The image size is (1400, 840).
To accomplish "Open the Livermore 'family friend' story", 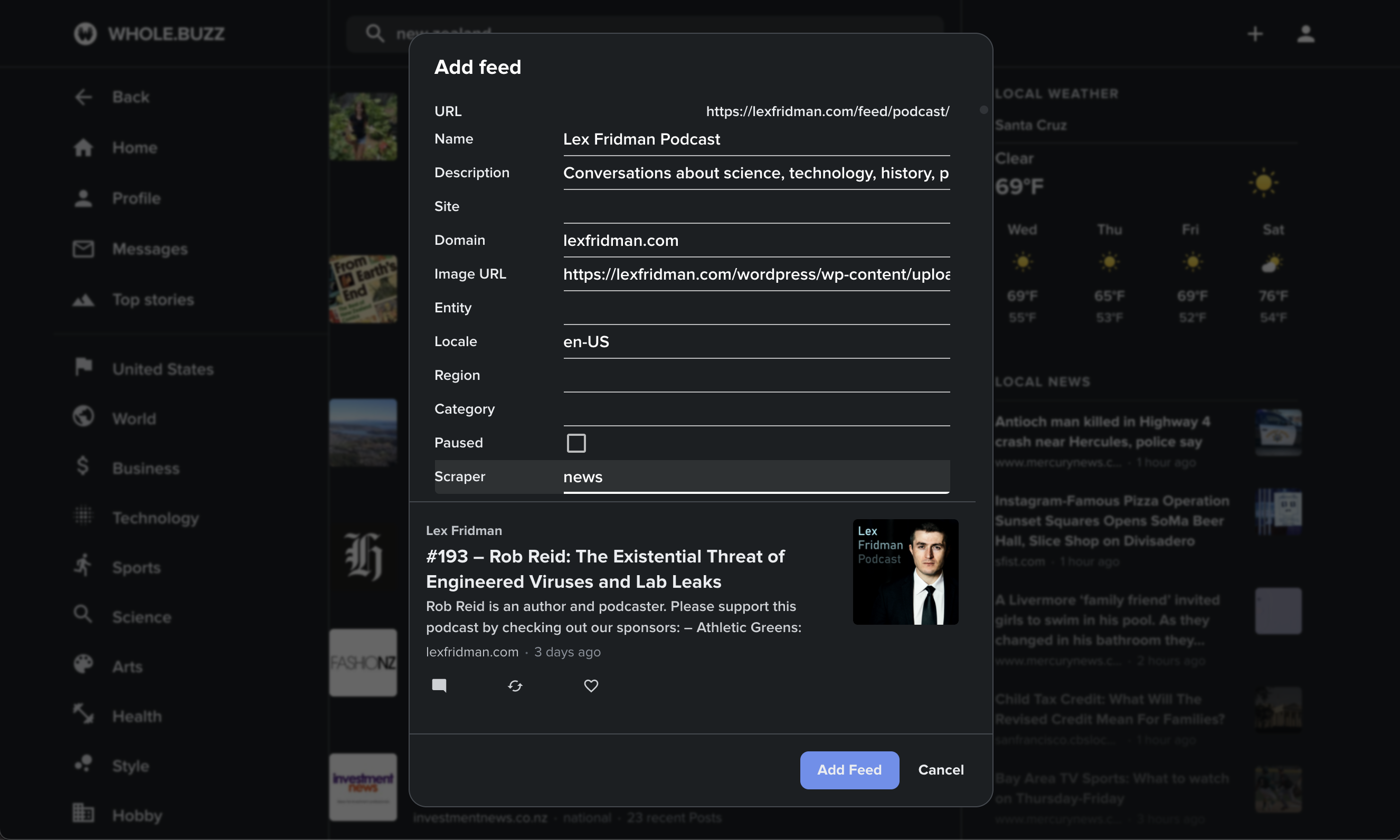I will coord(1107,619).
